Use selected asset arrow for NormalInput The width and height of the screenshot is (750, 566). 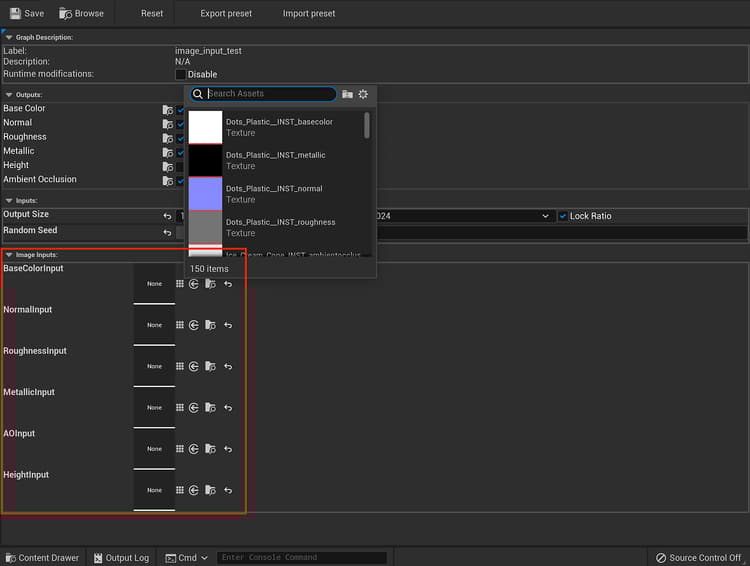(194, 325)
